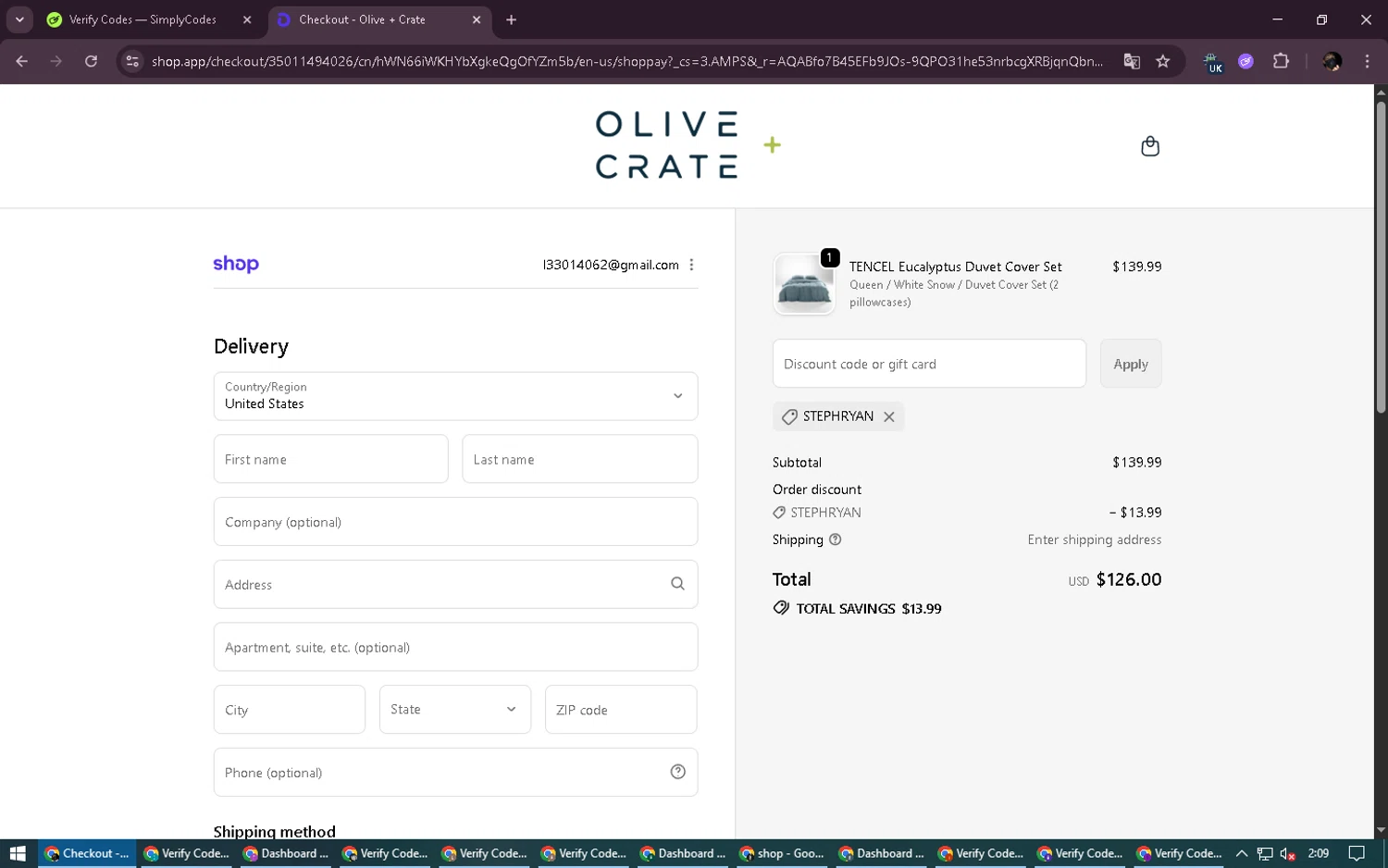Viewport: 1388px width, 868px height.
Task: Reload the page
Action: (91, 61)
